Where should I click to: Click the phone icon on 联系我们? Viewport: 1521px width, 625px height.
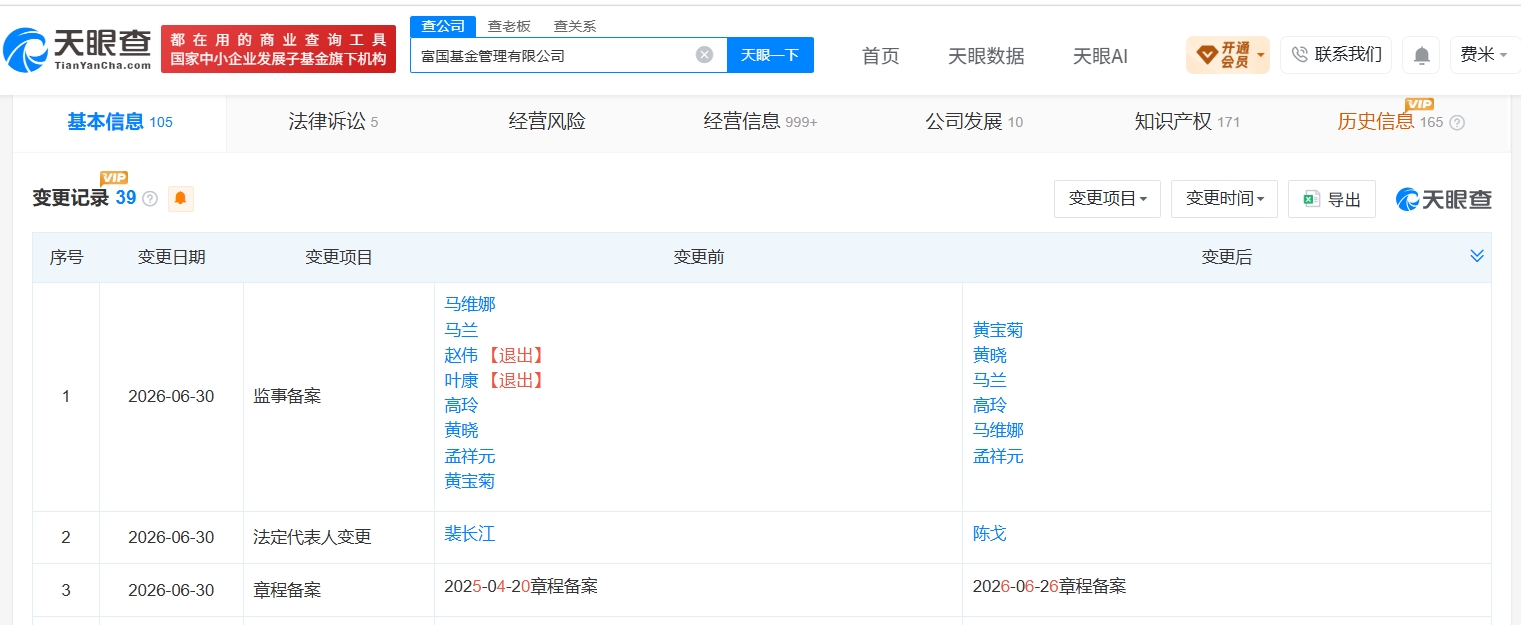click(1300, 55)
